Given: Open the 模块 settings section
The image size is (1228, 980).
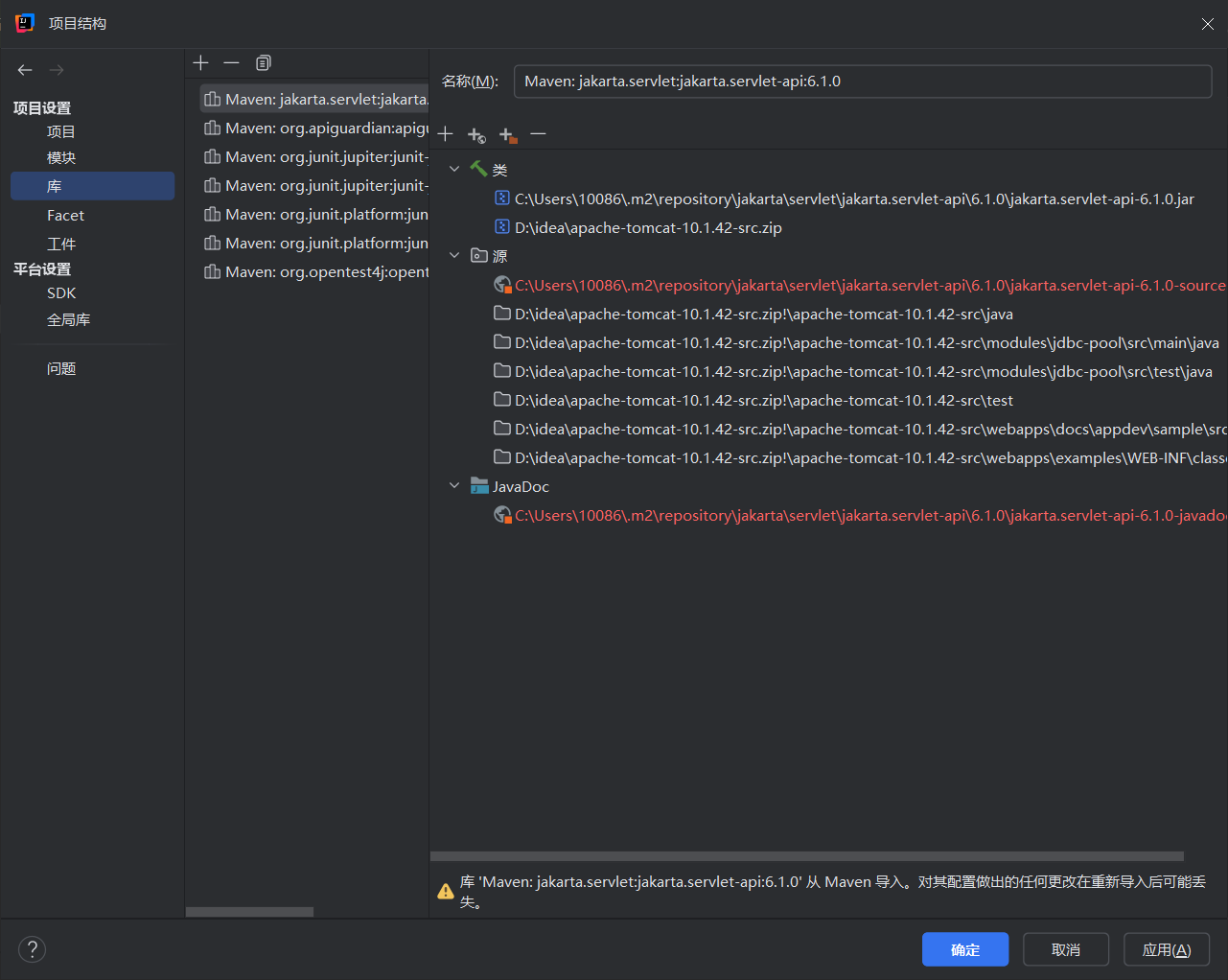Looking at the screenshot, I should (x=61, y=158).
